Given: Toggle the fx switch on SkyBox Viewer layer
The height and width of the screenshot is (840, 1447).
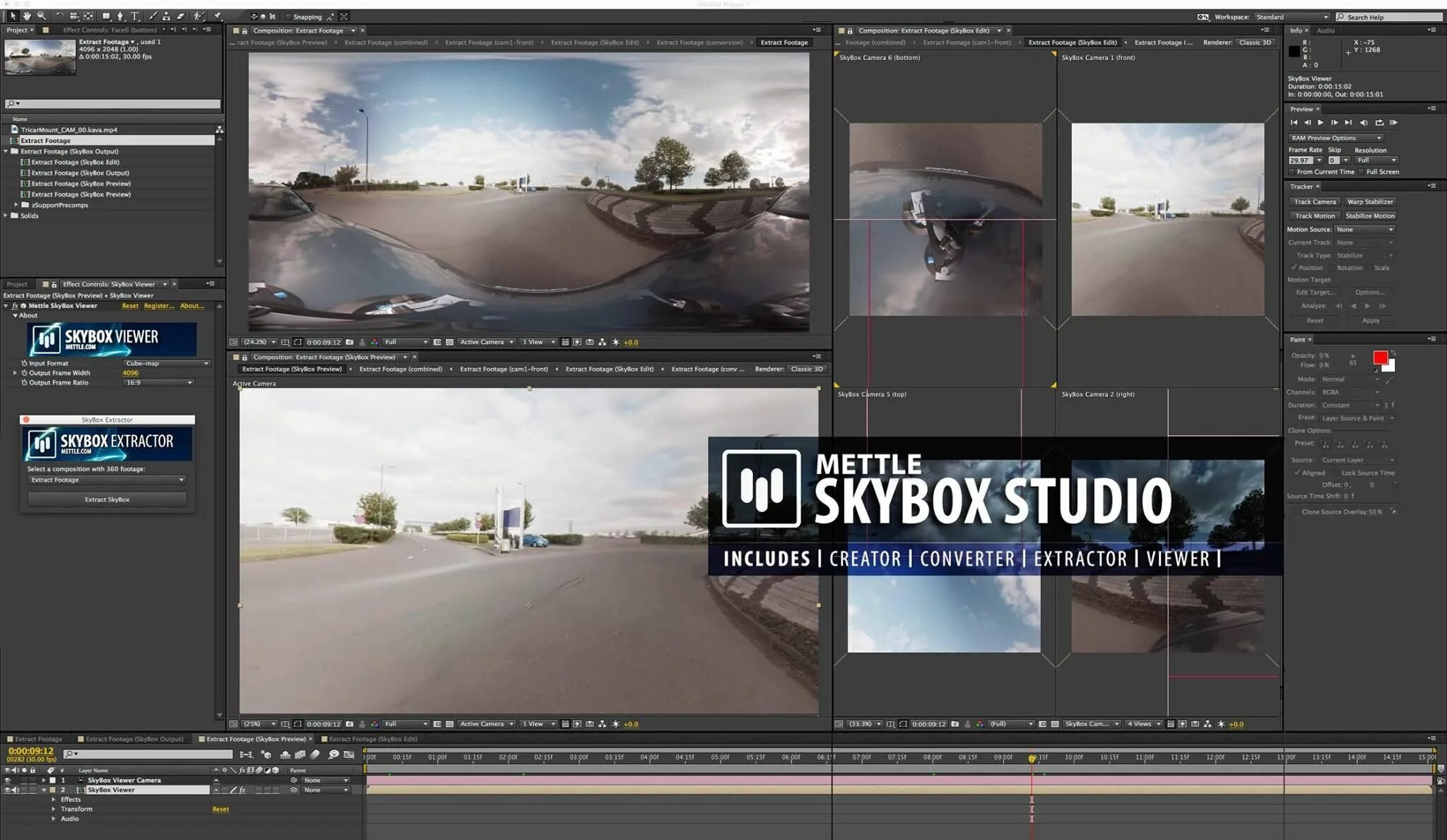Looking at the screenshot, I should [x=242, y=790].
